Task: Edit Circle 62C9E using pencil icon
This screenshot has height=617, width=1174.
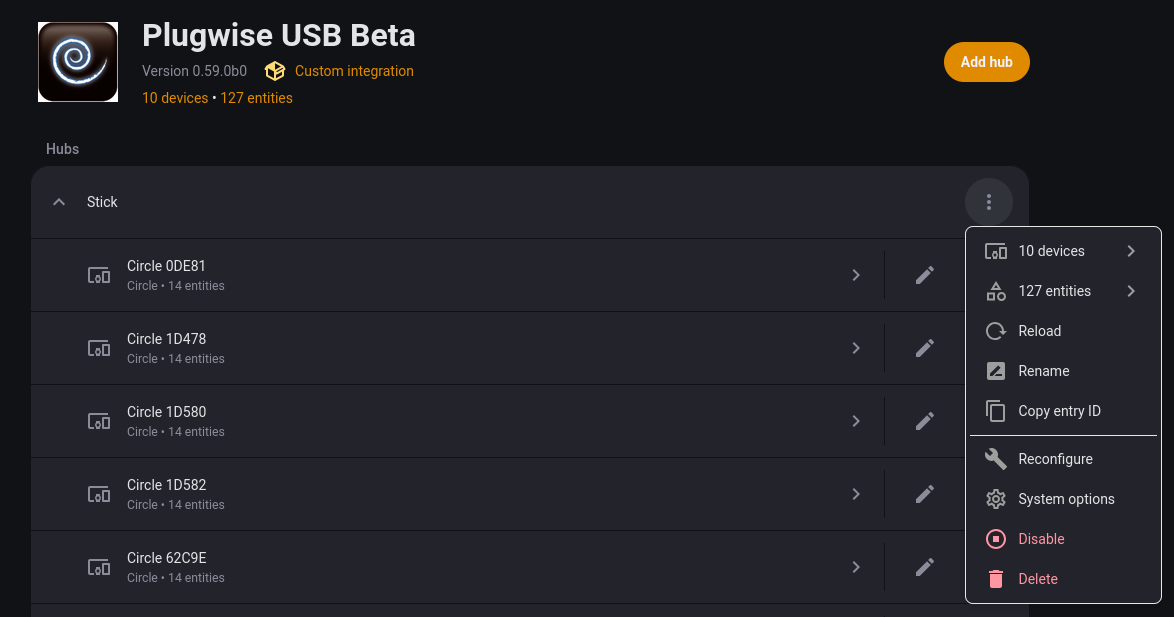Action: (x=925, y=567)
